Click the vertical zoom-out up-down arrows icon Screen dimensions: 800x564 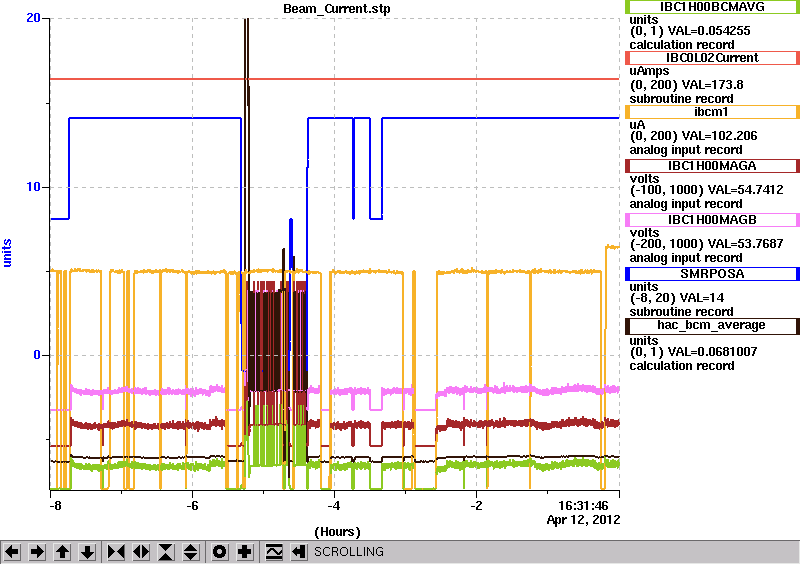click(x=190, y=552)
